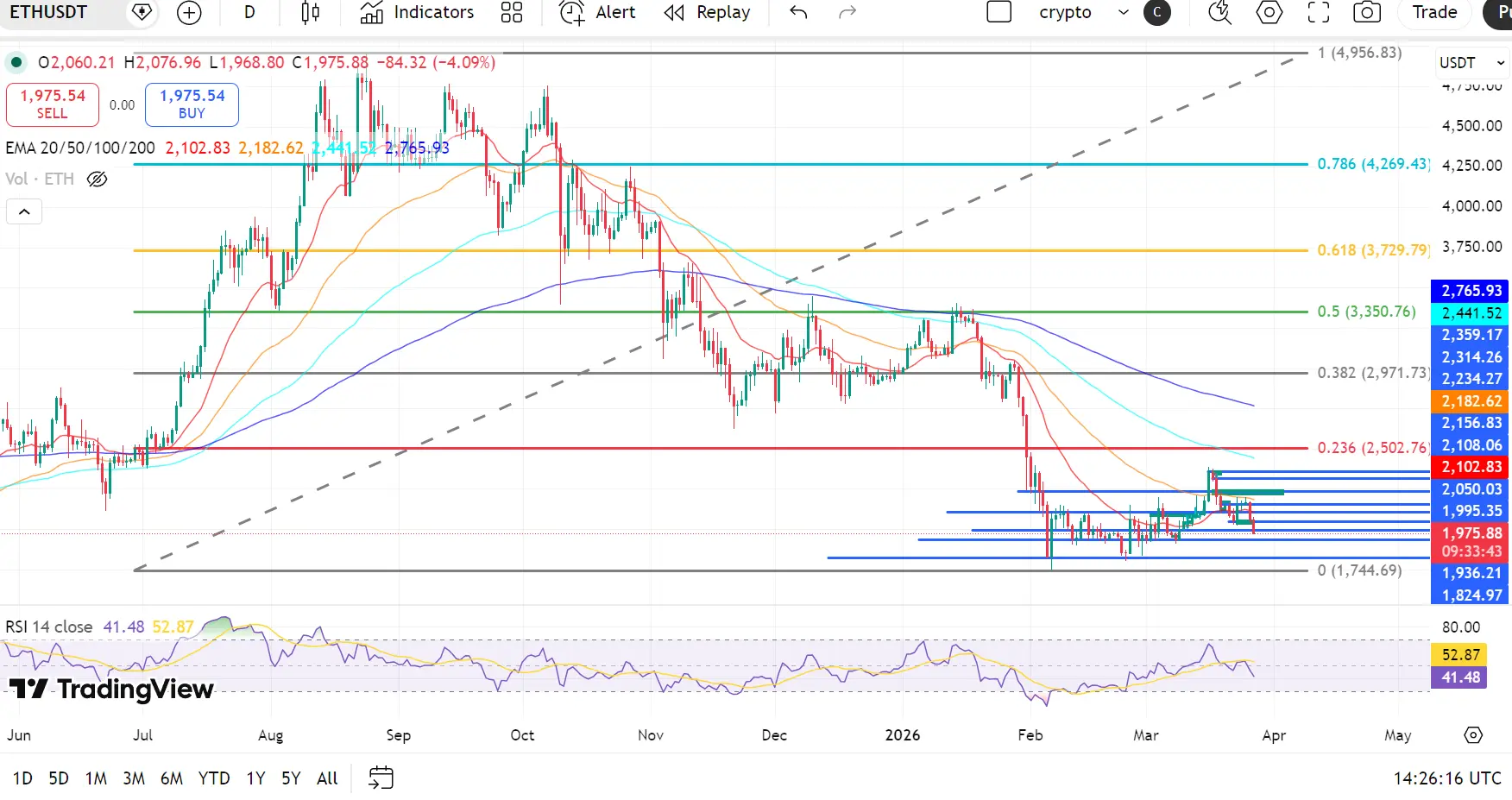This screenshot has height=800, width=1512.
Task: Open the indicator templates grid icon
Action: (512, 13)
